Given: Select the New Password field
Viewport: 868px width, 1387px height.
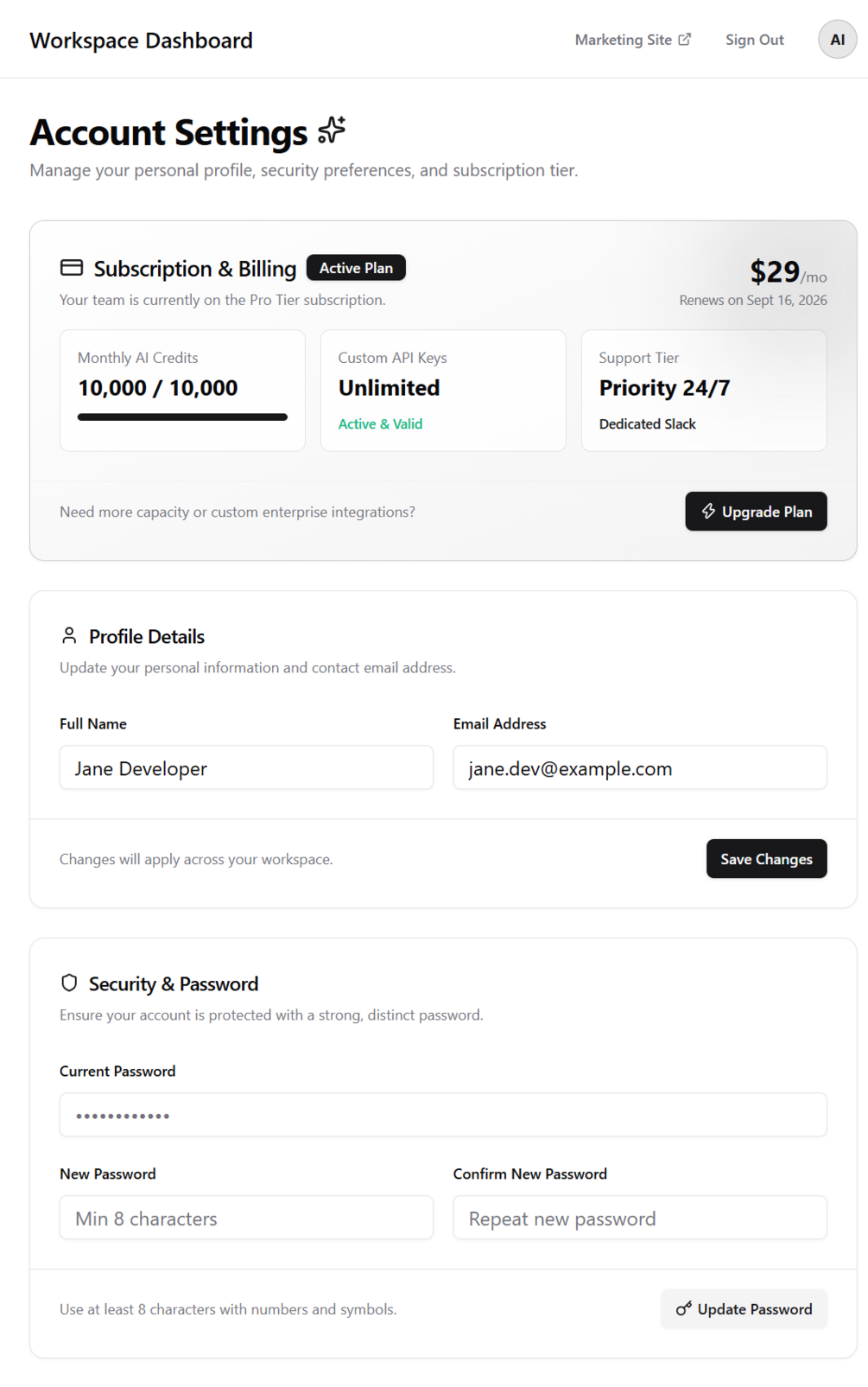Looking at the screenshot, I should point(246,1218).
